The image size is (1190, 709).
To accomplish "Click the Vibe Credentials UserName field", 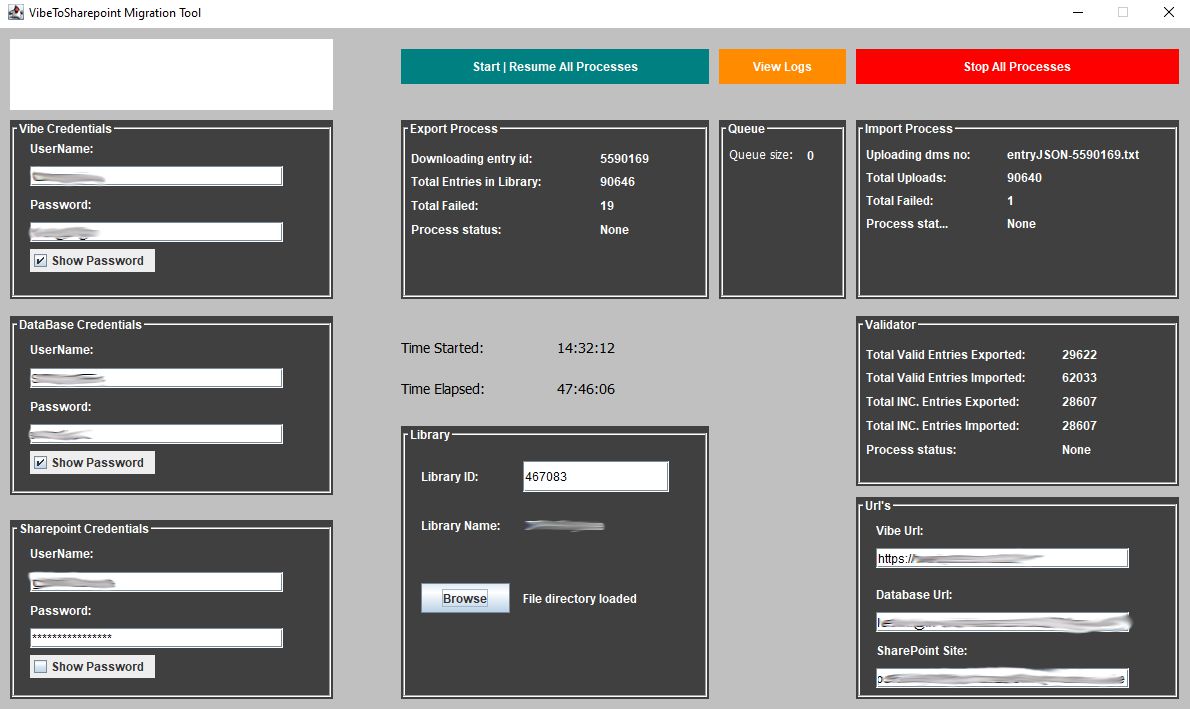I will 156,176.
